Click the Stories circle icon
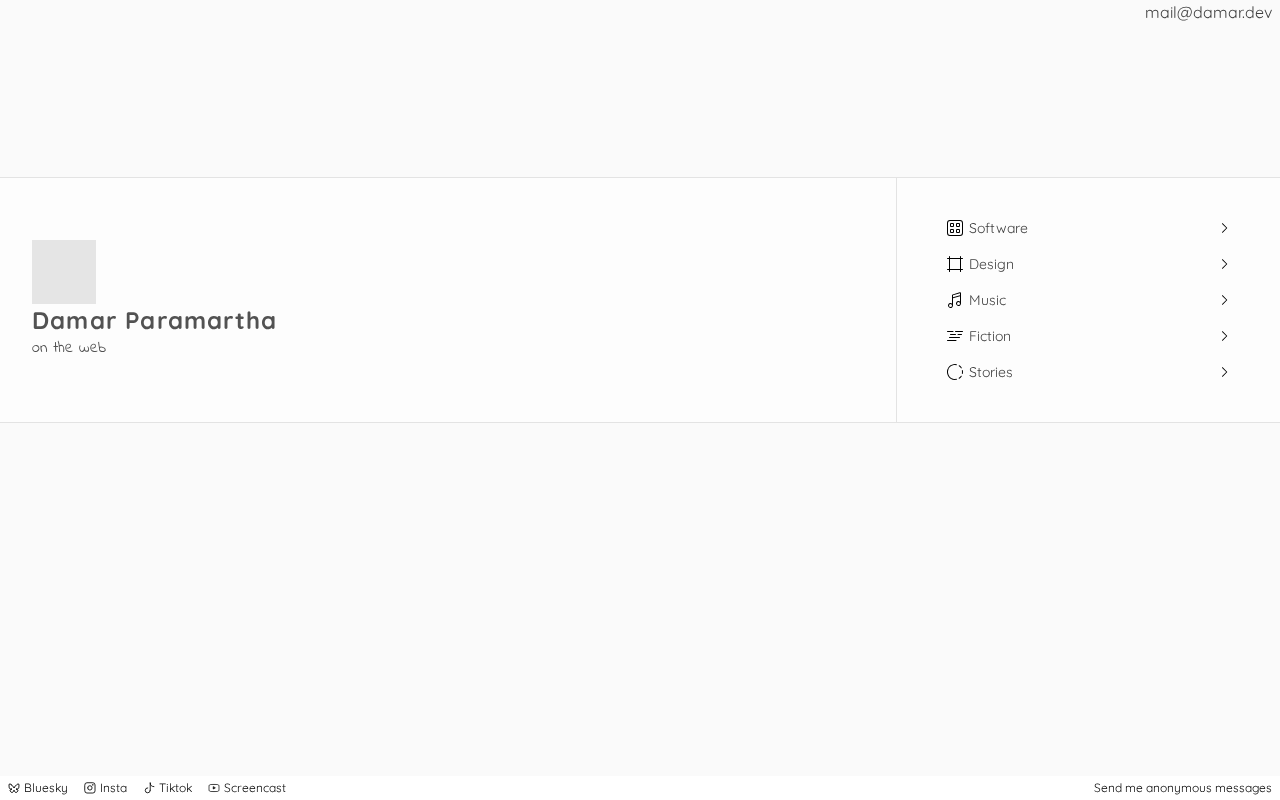The height and width of the screenshot is (800, 1280). (955, 372)
